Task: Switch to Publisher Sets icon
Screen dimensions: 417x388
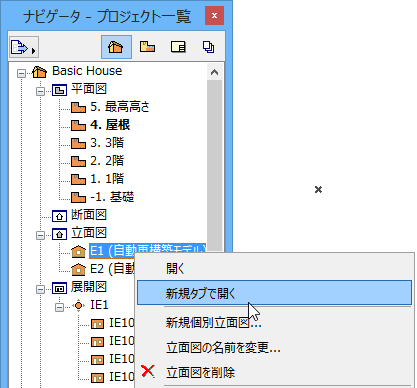Action: pos(209,47)
